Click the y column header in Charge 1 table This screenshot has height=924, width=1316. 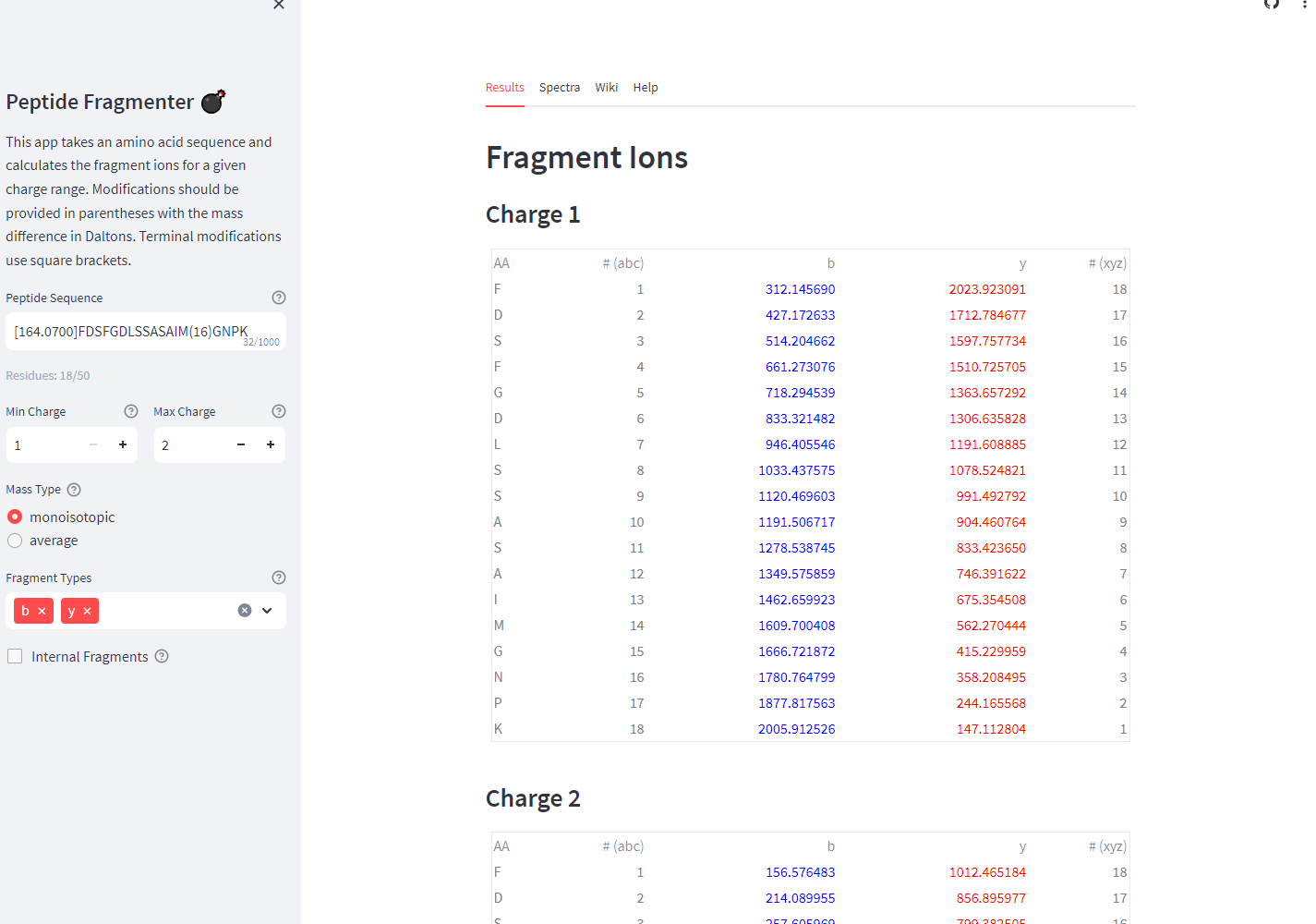[x=1022, y=263]
